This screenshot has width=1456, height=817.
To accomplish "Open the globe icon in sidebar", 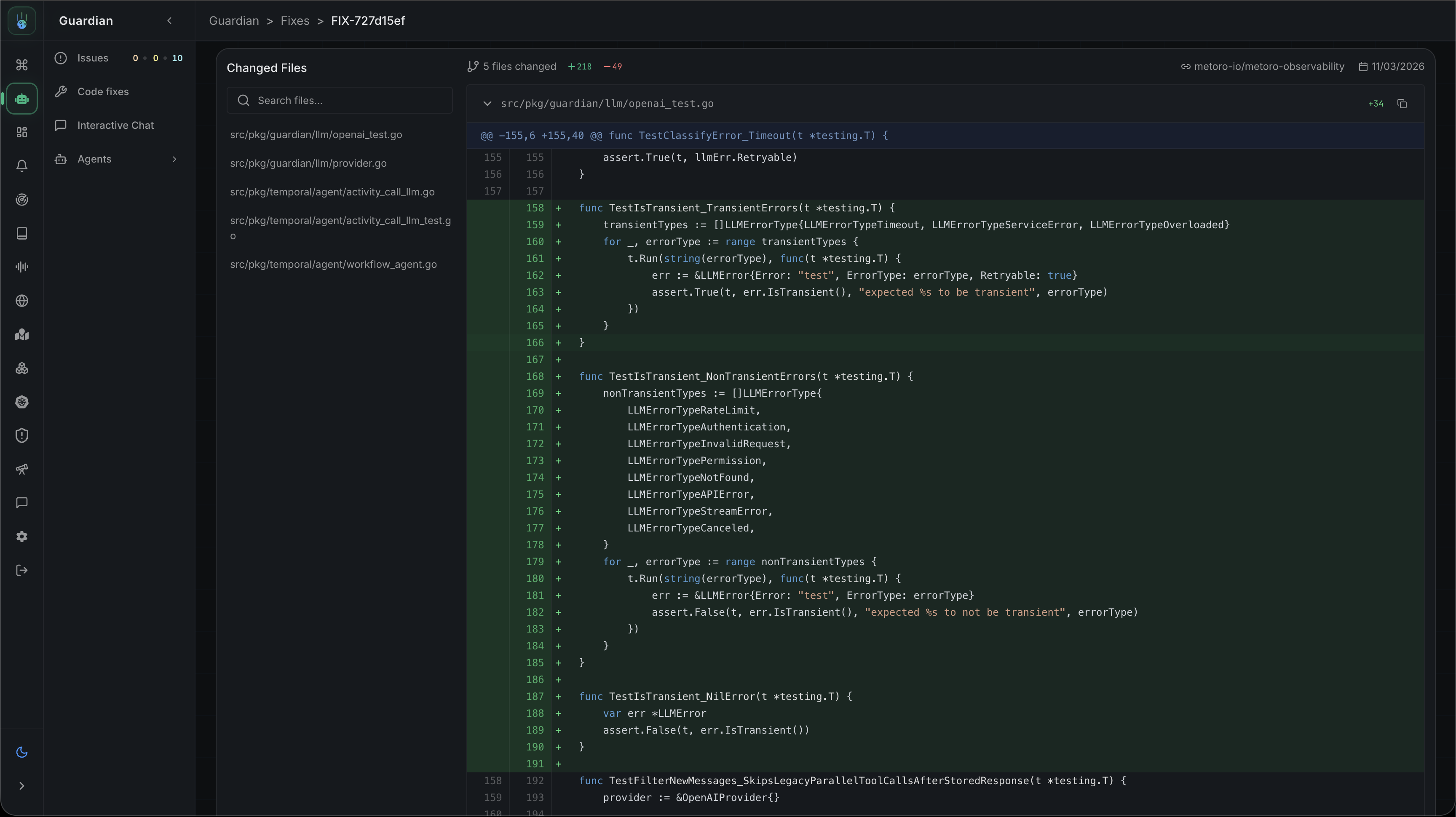I will tap(22, 301).
